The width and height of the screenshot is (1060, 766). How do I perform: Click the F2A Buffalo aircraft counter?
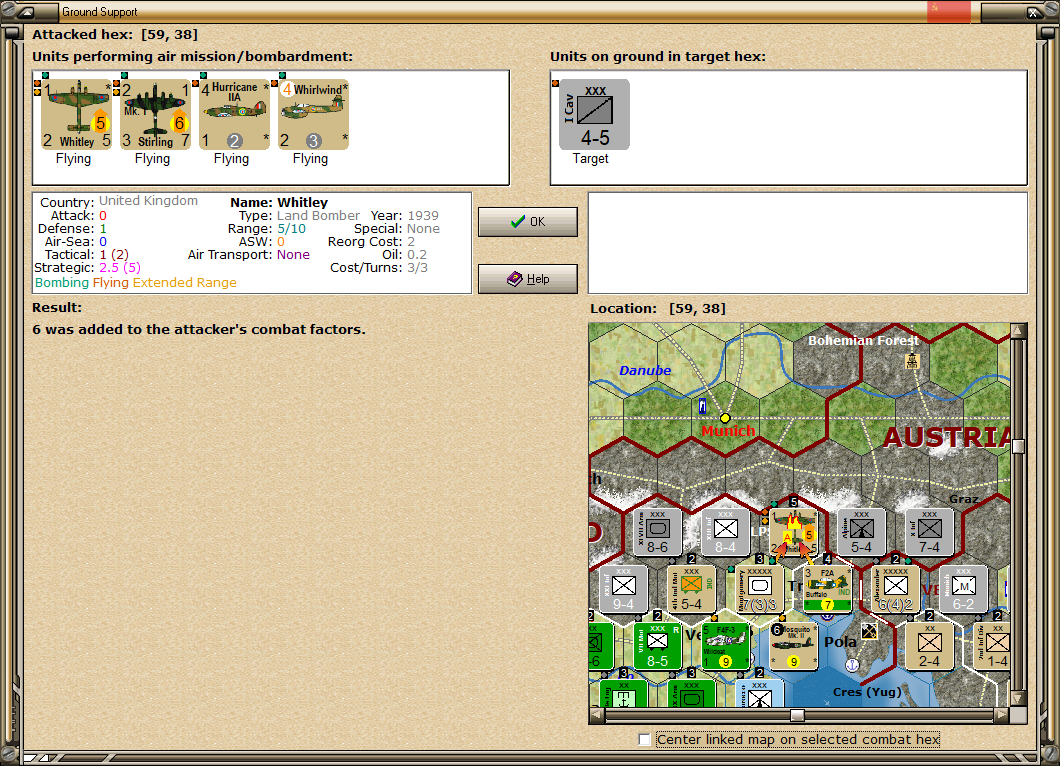pos(827,590)
